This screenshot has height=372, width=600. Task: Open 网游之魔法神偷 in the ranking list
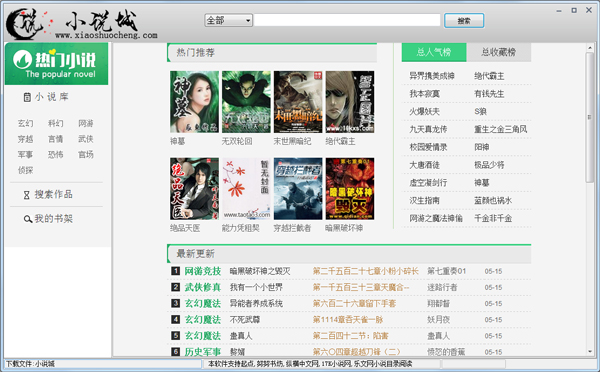pos(436,218)
